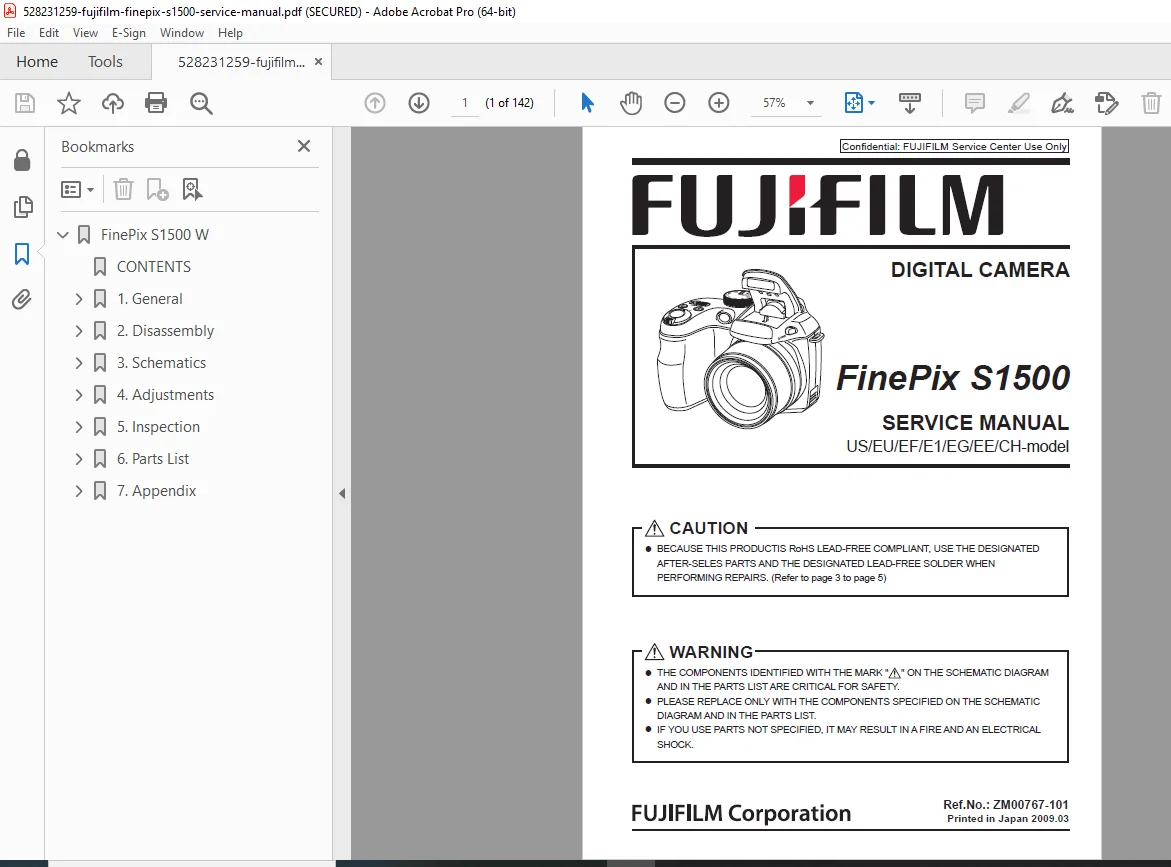Show the page thumbnails panel
This screenshot has height=867, width=1171.
[23, 207]
